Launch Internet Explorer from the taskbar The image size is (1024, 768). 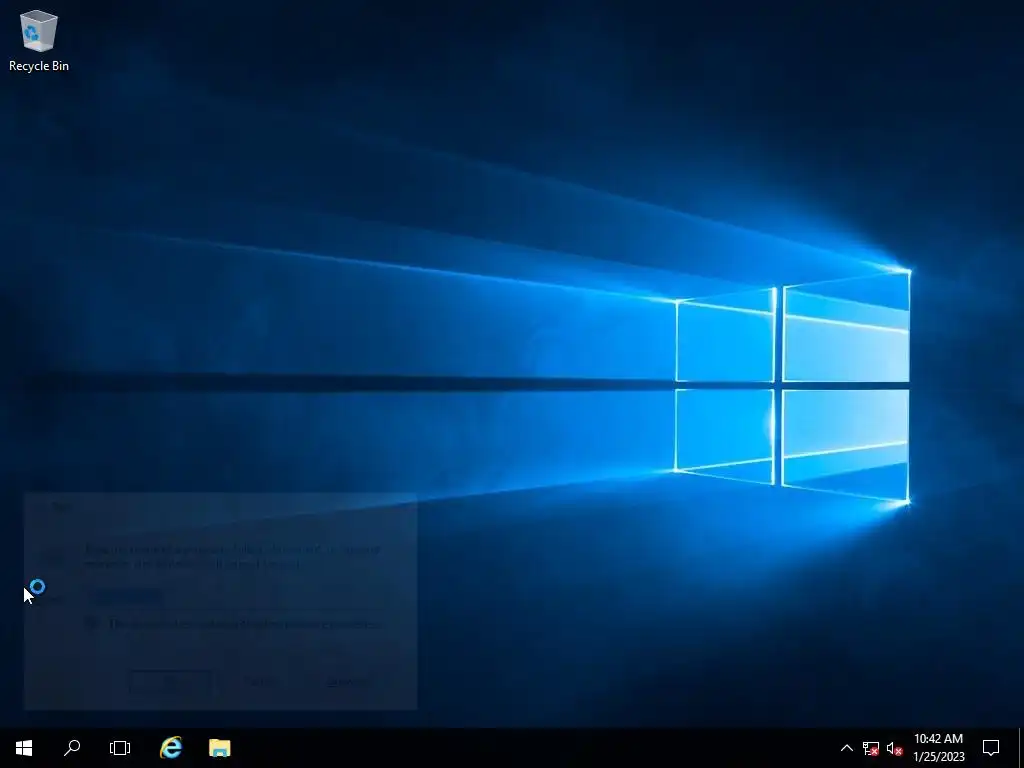(171, 748)
